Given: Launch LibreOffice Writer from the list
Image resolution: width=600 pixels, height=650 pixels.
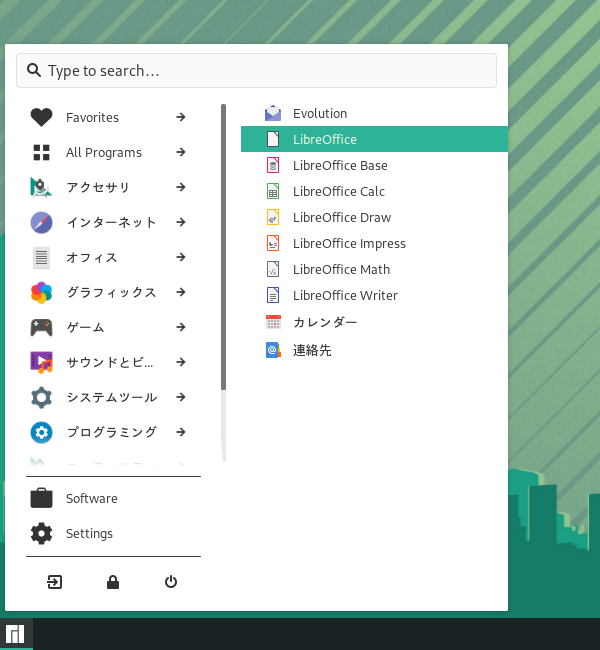Looking at the screenshot, I should click(x=374, y=295).
